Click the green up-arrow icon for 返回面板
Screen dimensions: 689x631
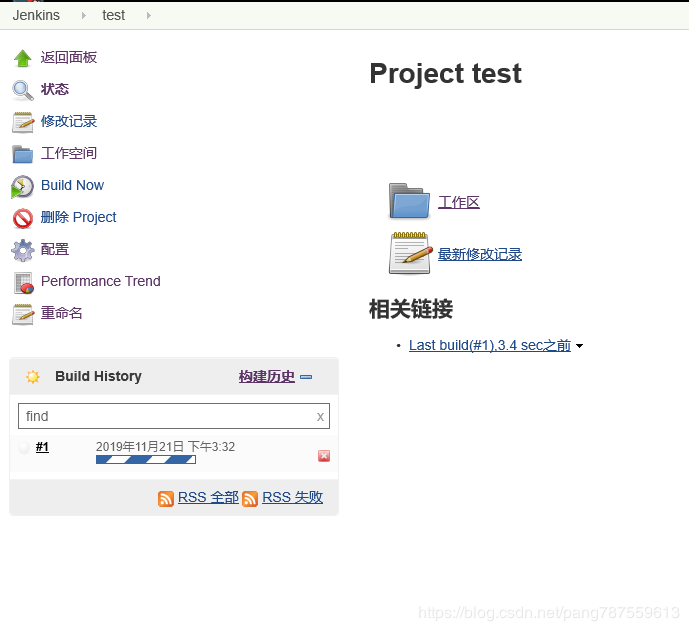pos(22,58)
